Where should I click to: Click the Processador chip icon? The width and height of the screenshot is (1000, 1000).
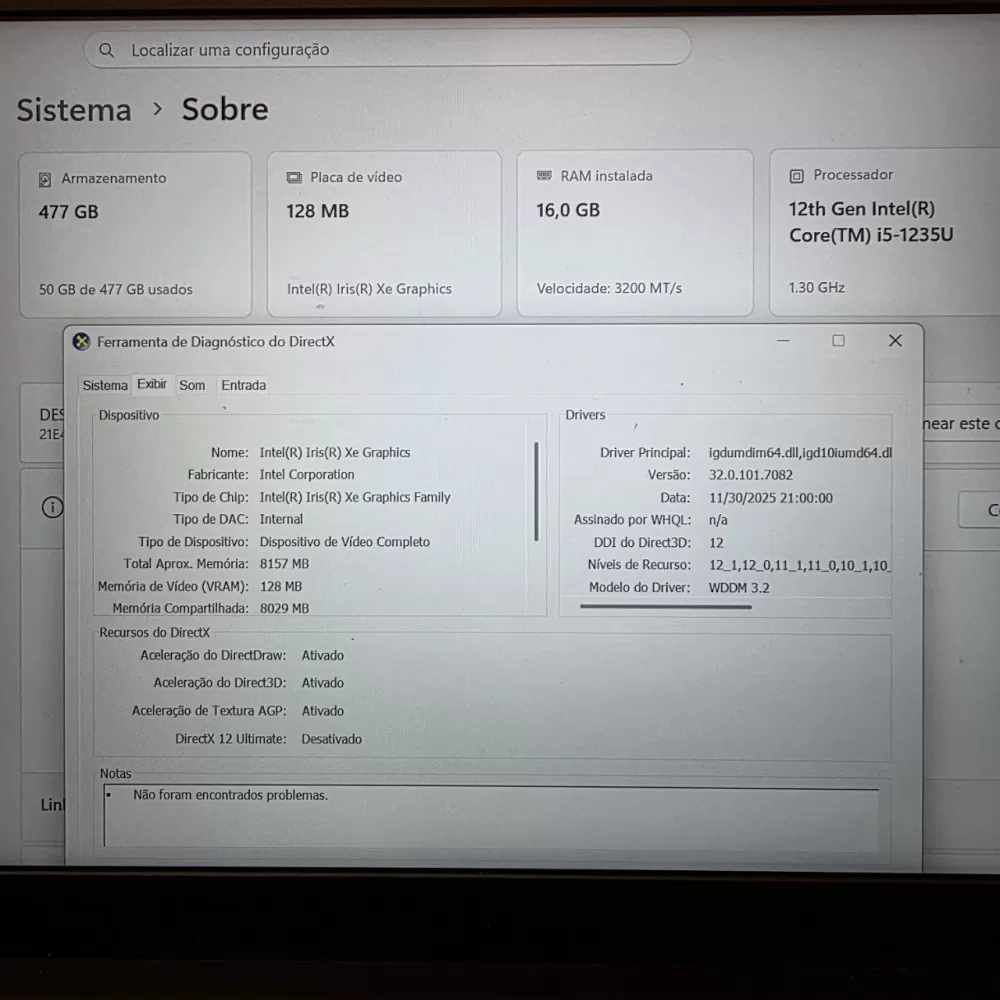[x=796, y=176]
